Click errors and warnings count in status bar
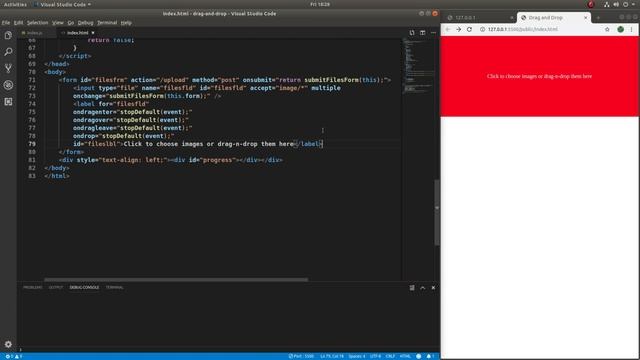The image size is (640, 360). pos(13,356)
